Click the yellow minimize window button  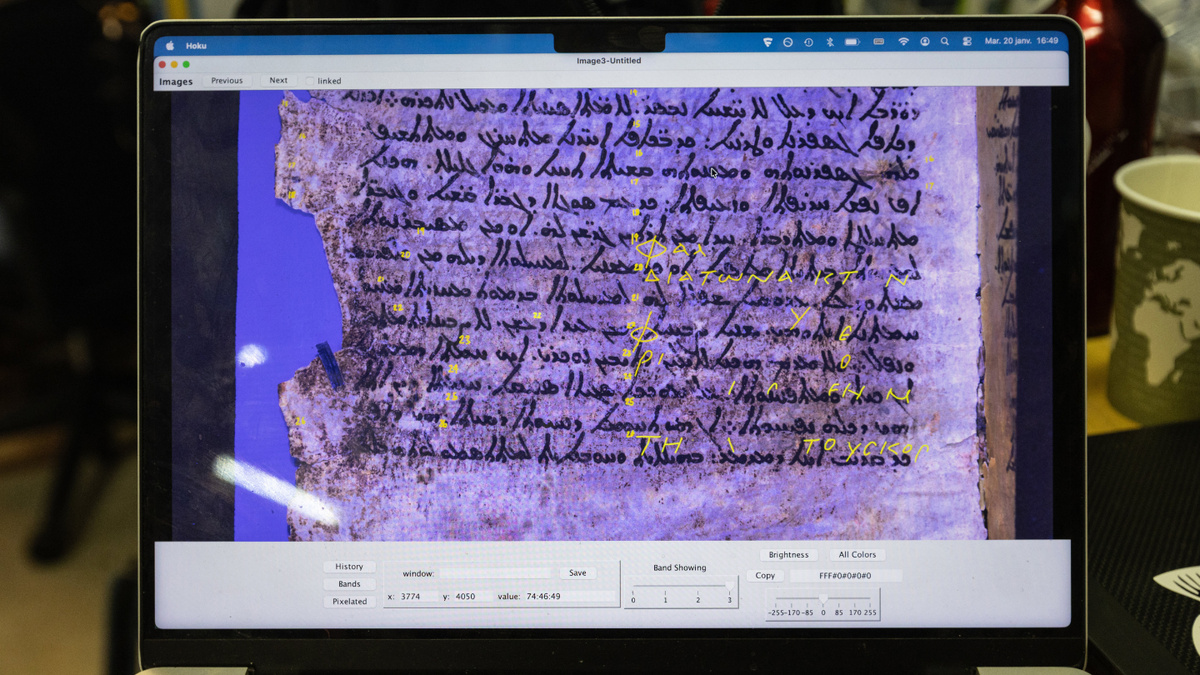click(174, 65)
